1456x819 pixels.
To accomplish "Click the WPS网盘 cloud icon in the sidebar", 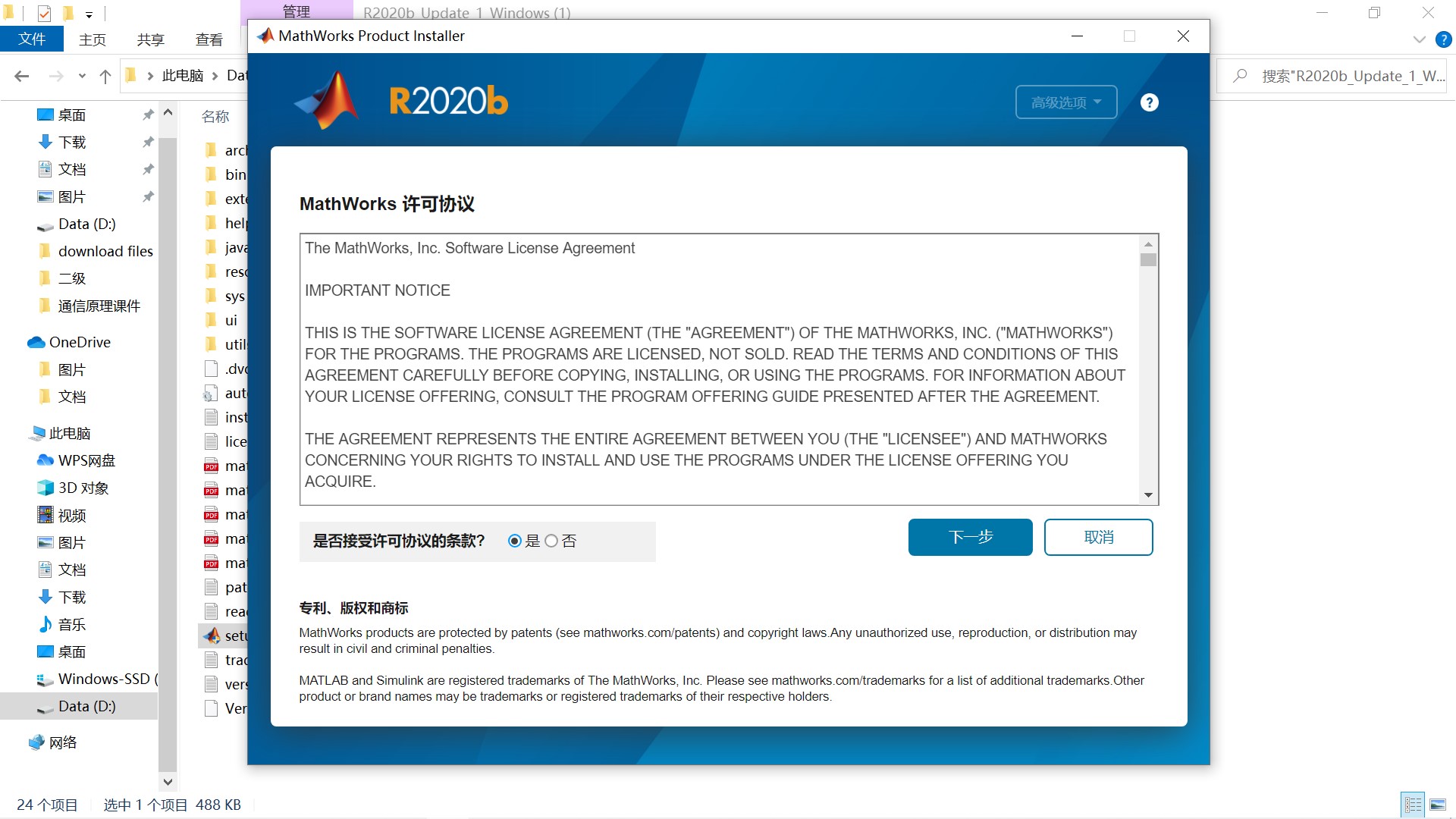I will pos(45,460).
